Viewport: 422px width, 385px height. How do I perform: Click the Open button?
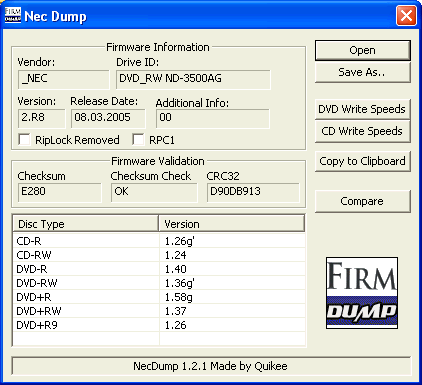click(x=363, y=50)
